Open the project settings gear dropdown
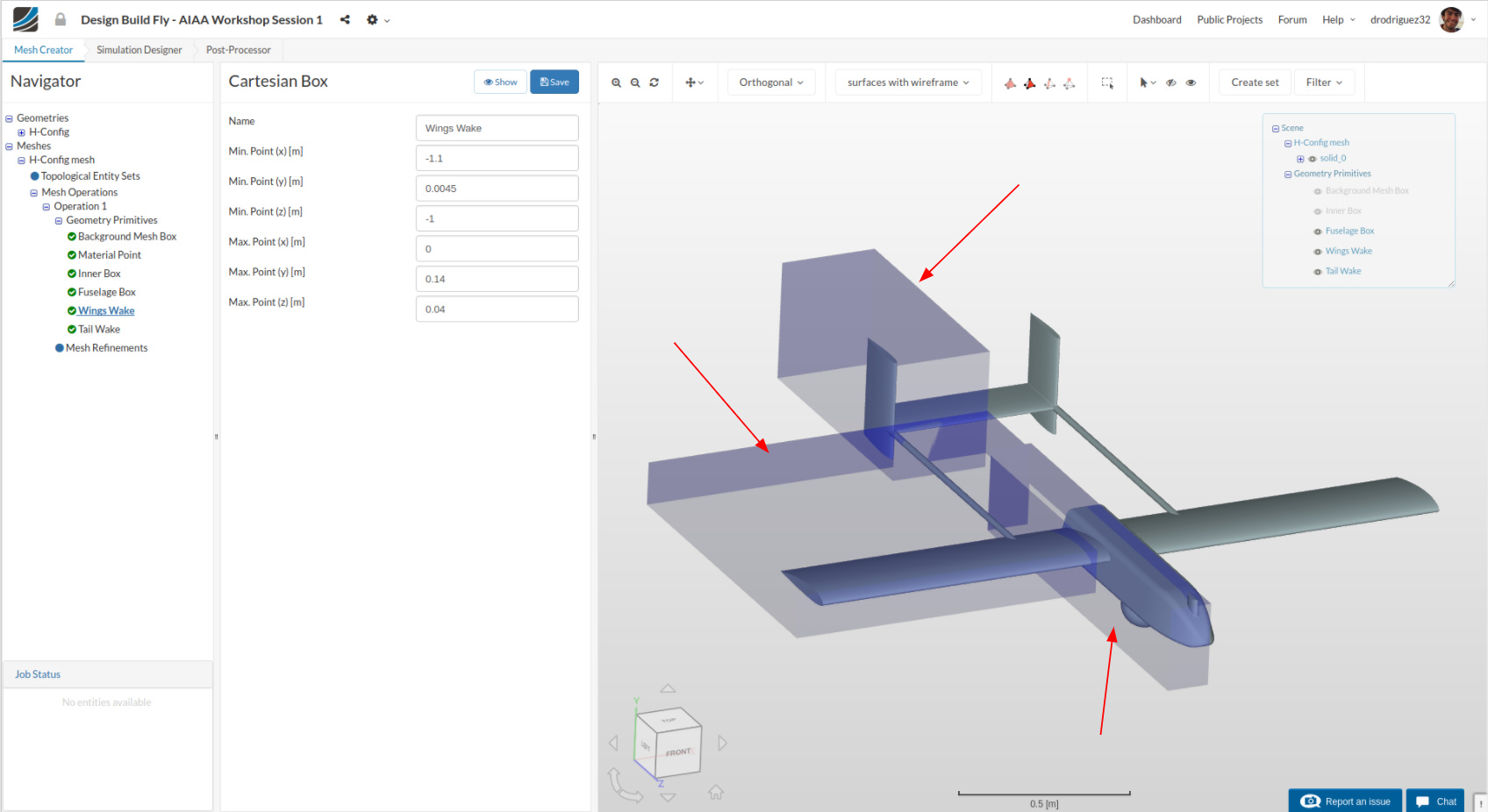The height and width of the screenshot is (812, 1488). [x=377, y=19]
